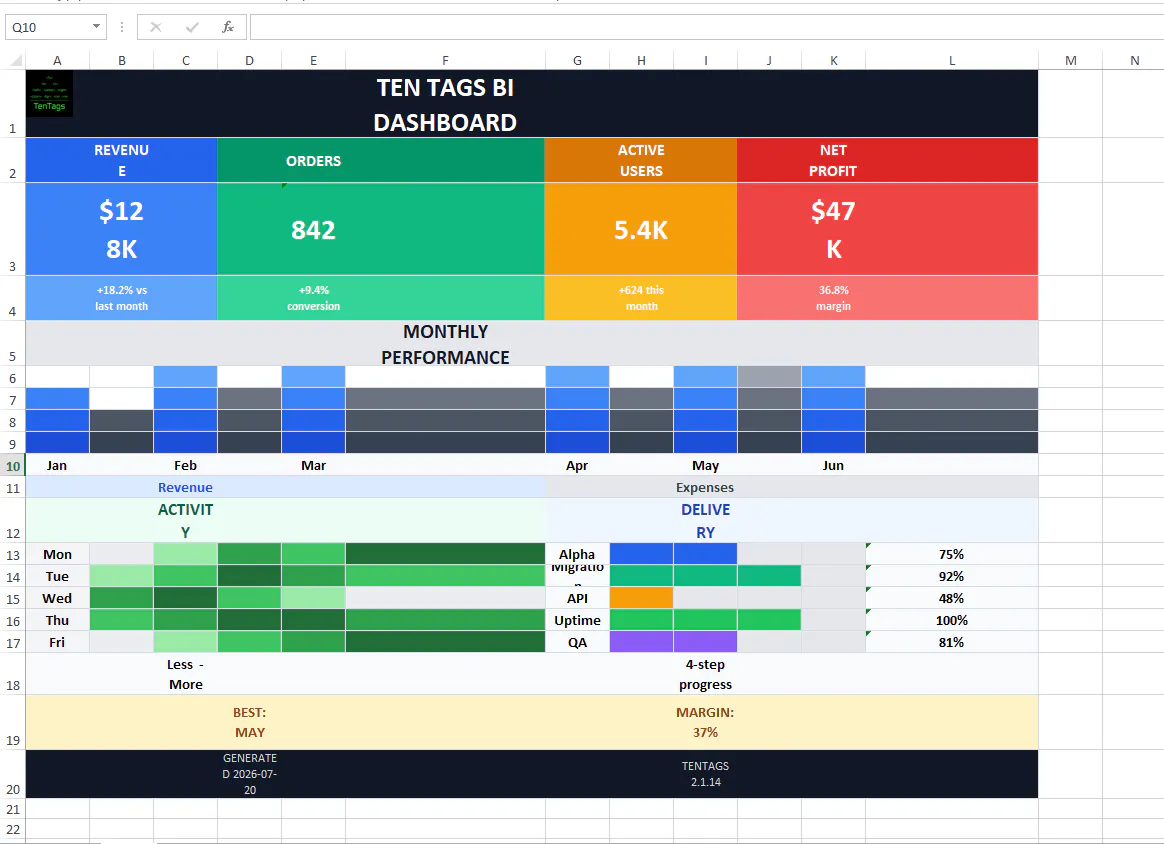Viewport: 1164px width, 844px height.
Task: Click inside the formula bar input
Action: coord(707,27)
